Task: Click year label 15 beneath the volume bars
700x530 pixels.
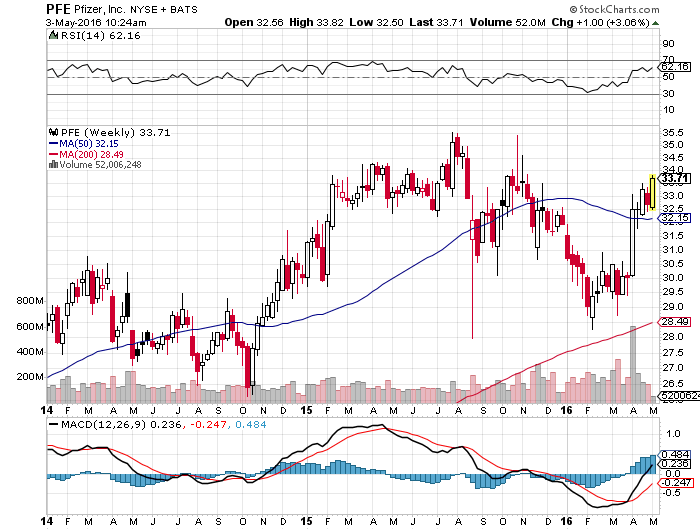Action: 306,410
